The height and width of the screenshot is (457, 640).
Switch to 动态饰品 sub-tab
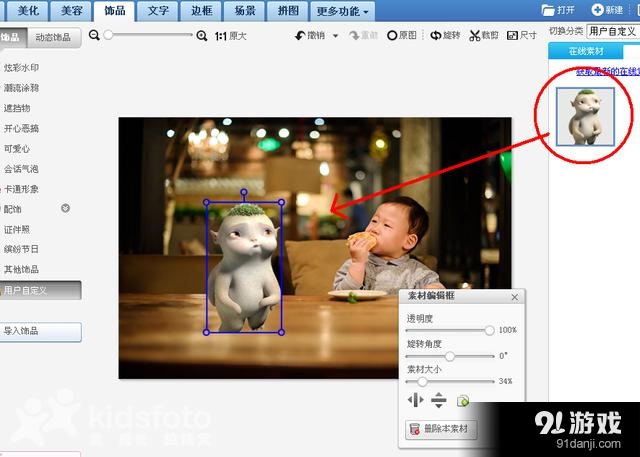point(53,38)
